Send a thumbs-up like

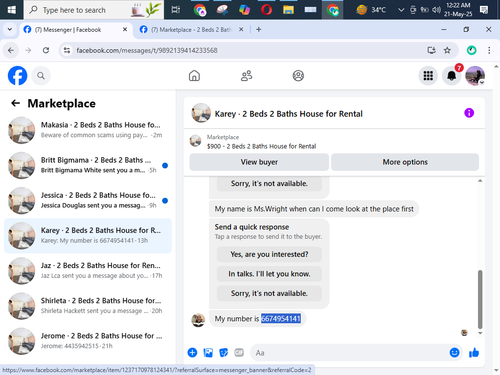[474, 352]
